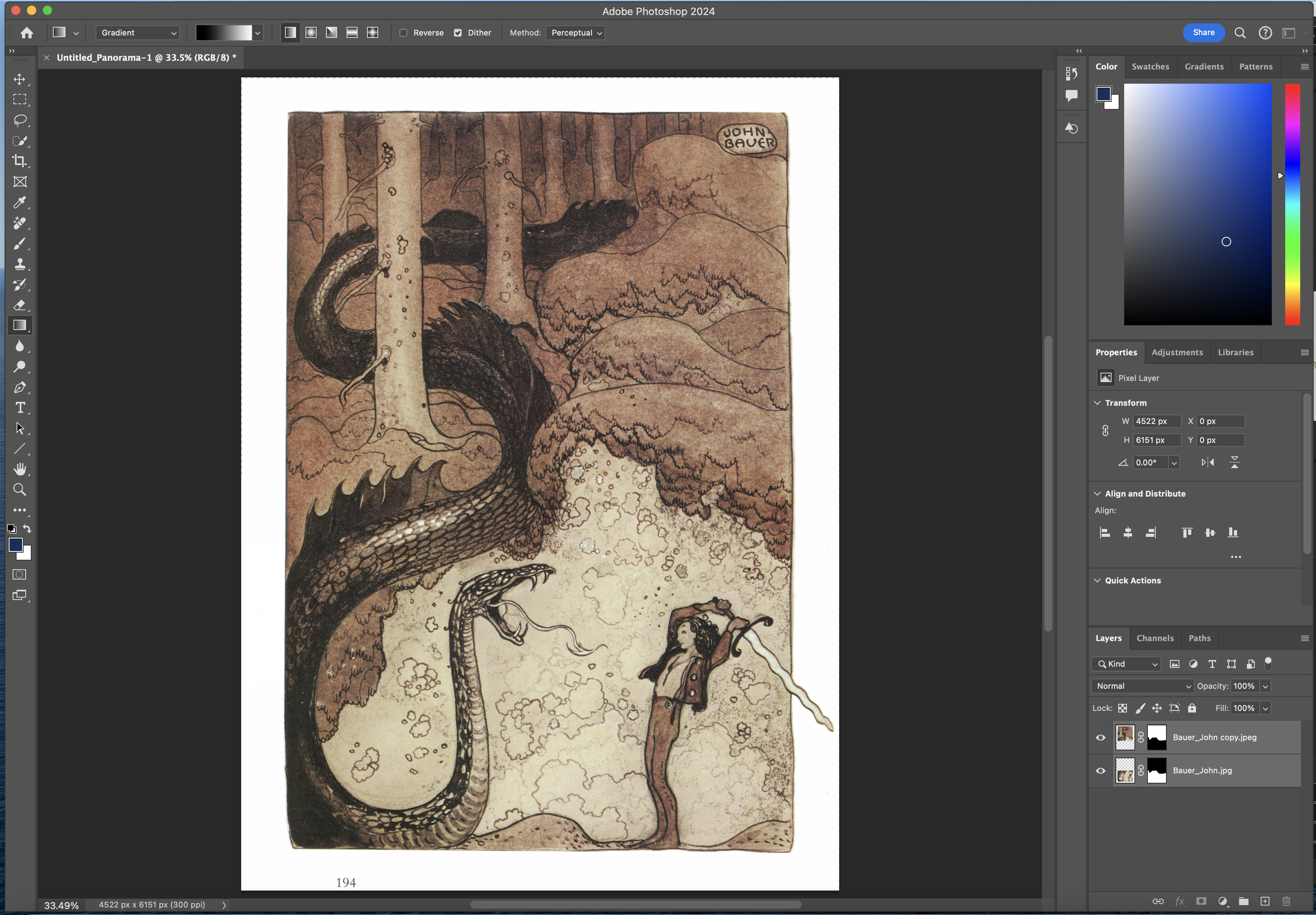Select the Dodge tool

point(19,367)
